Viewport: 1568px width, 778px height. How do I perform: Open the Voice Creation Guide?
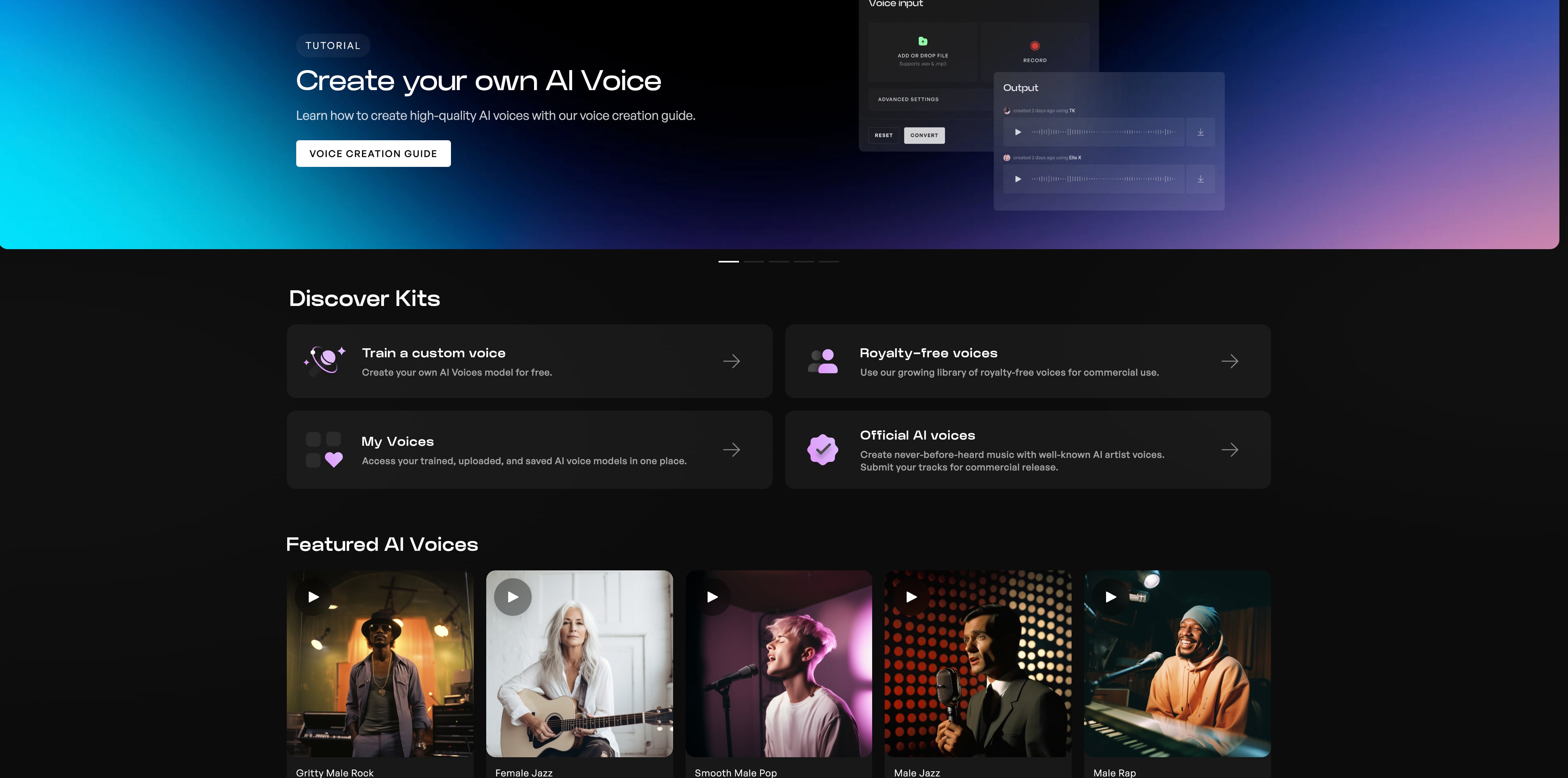(x=373, y=154)
